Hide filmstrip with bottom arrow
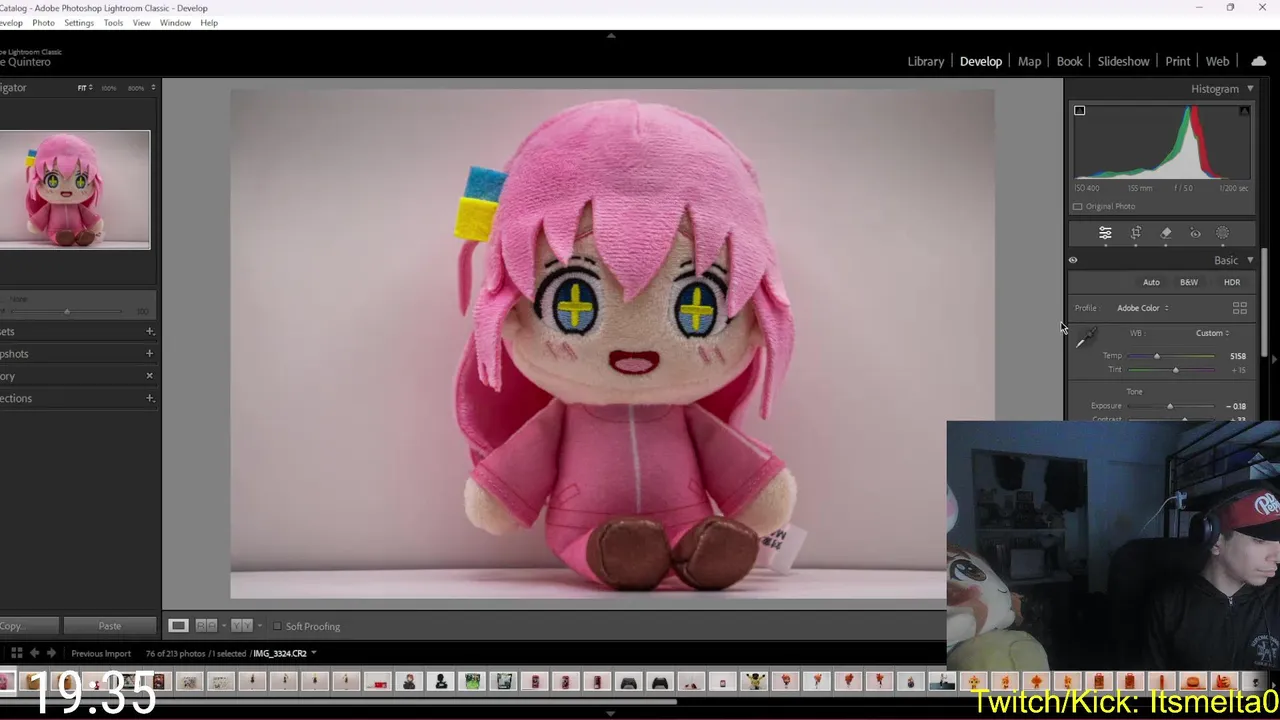 click(x=611, y=714)
